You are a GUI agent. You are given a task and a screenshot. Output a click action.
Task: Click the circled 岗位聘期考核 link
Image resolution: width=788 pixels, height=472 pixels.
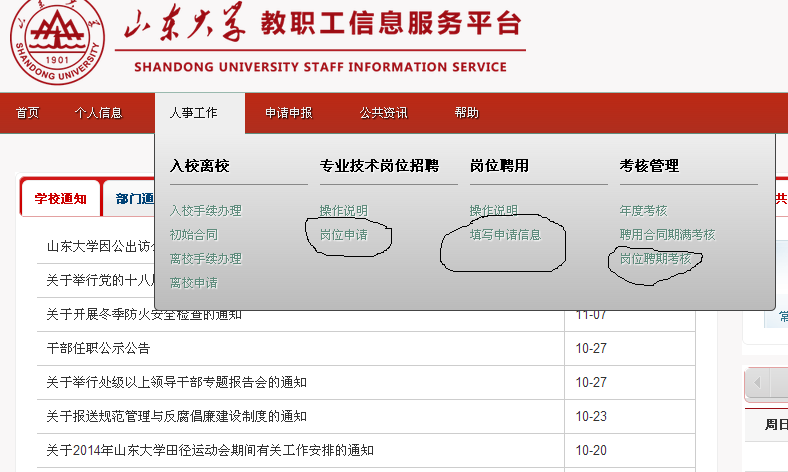(655, 259)
